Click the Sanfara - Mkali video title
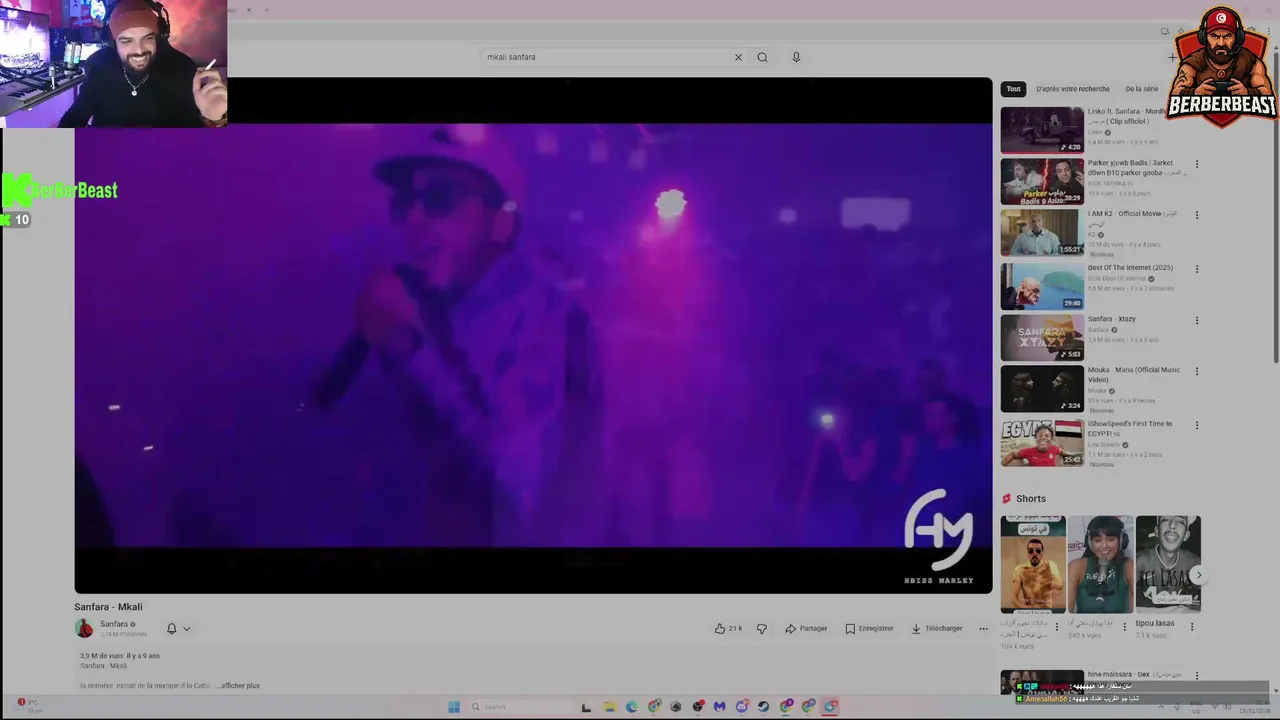 pos(108,607)
